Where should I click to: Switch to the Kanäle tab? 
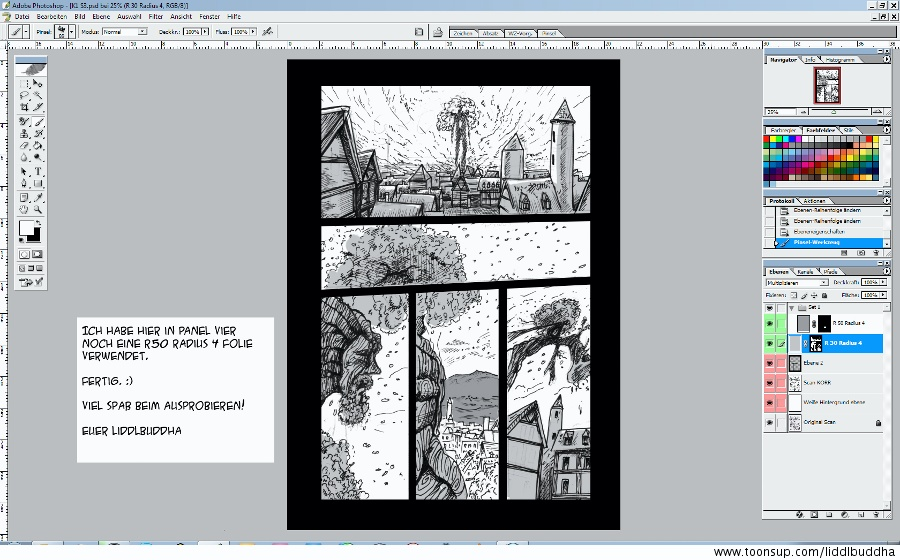pos(805,271)
